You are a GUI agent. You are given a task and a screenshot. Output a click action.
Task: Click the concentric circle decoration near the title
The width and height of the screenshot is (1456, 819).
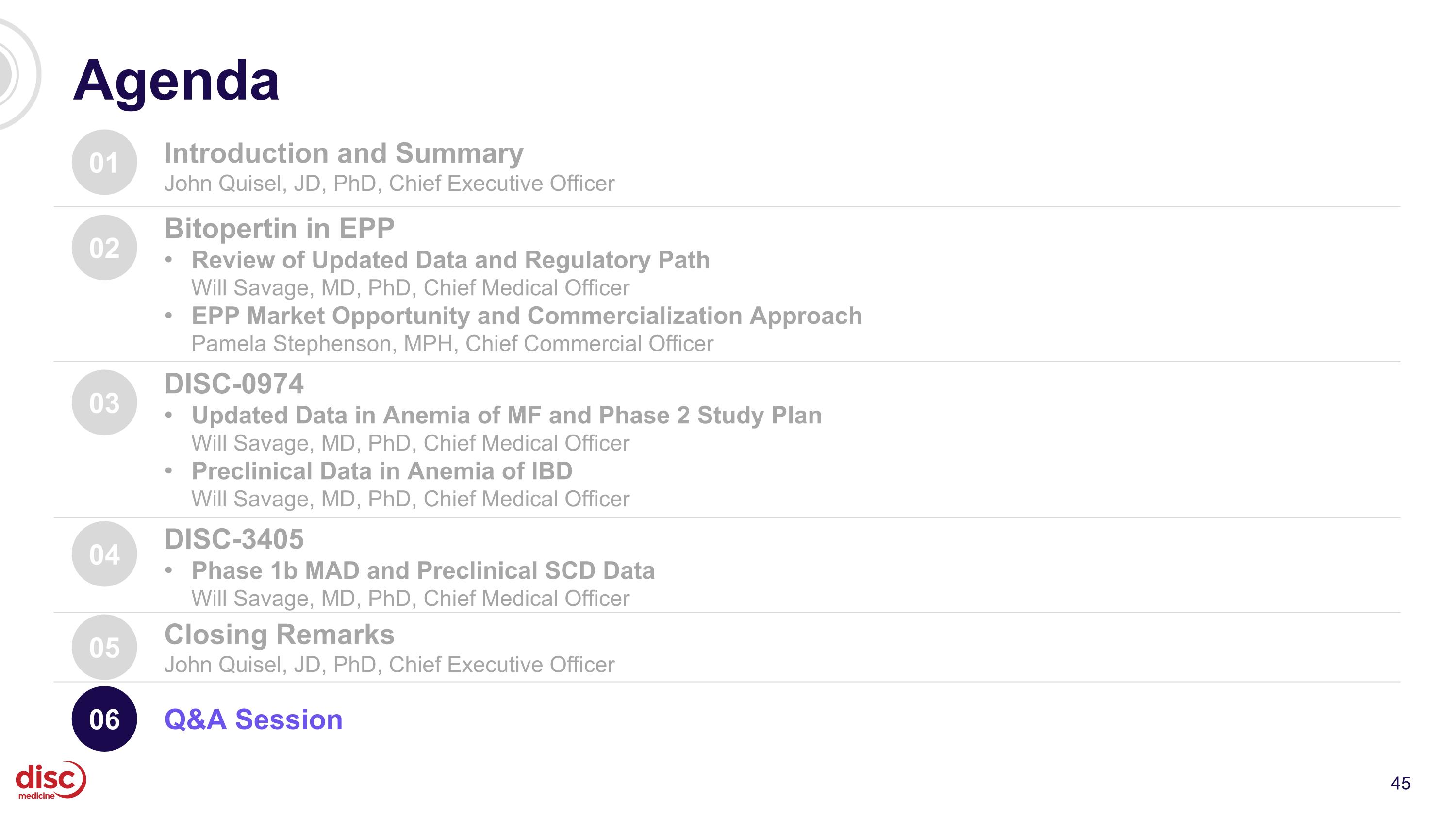(17, 74)
